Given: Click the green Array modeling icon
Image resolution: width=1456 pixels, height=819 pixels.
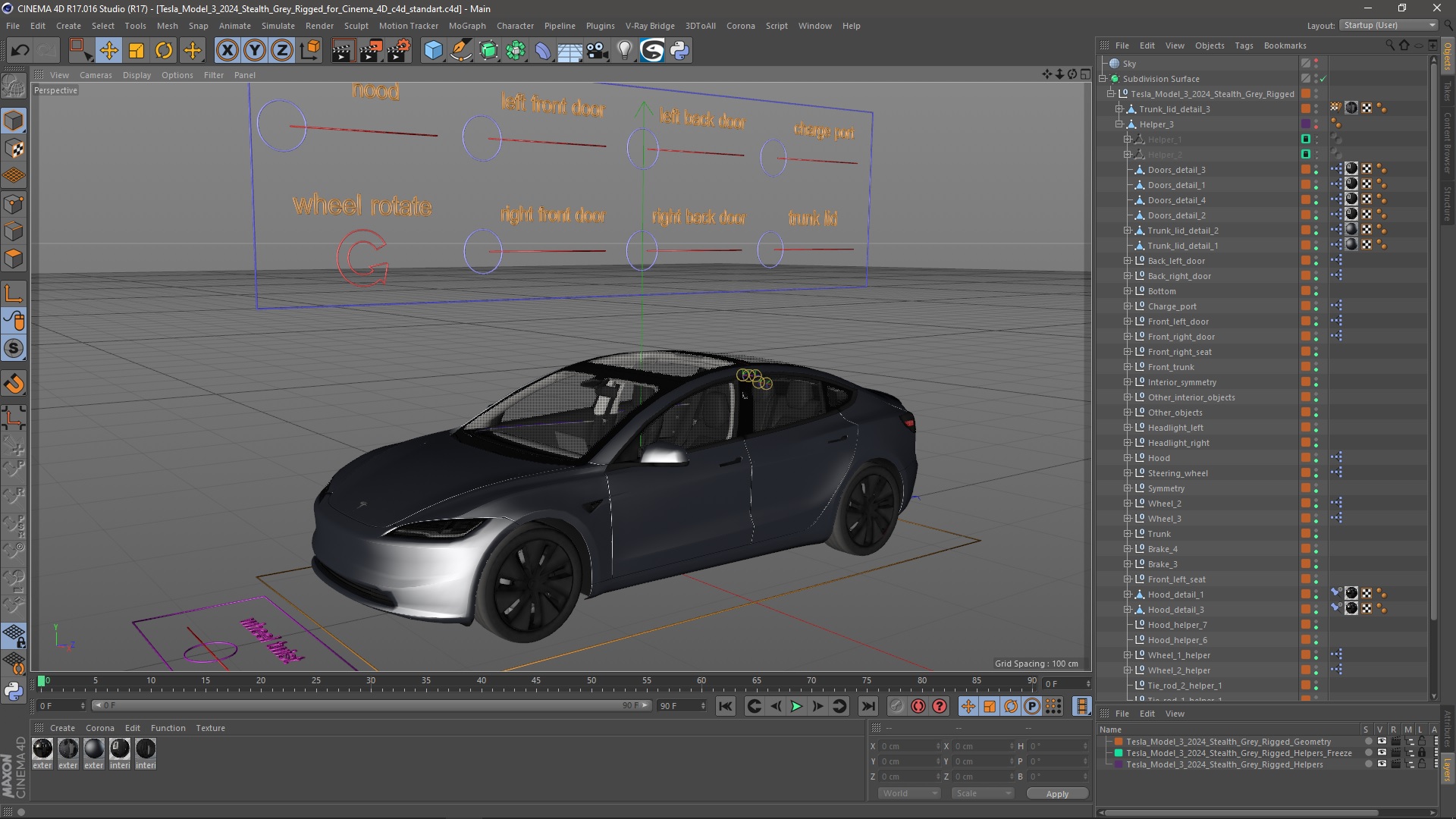Looking at the screenshot, I should (x=516, y=51).
